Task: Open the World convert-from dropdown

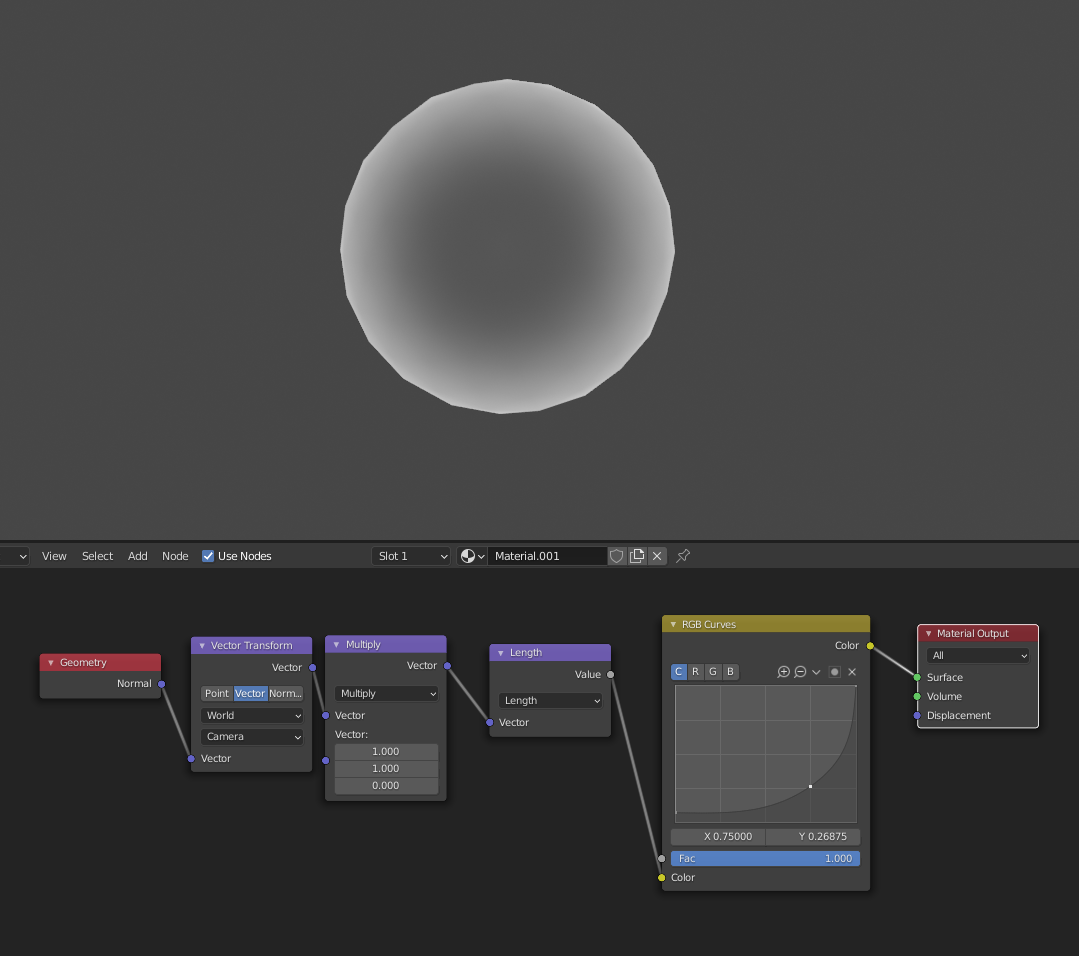Action: [252, 716]
